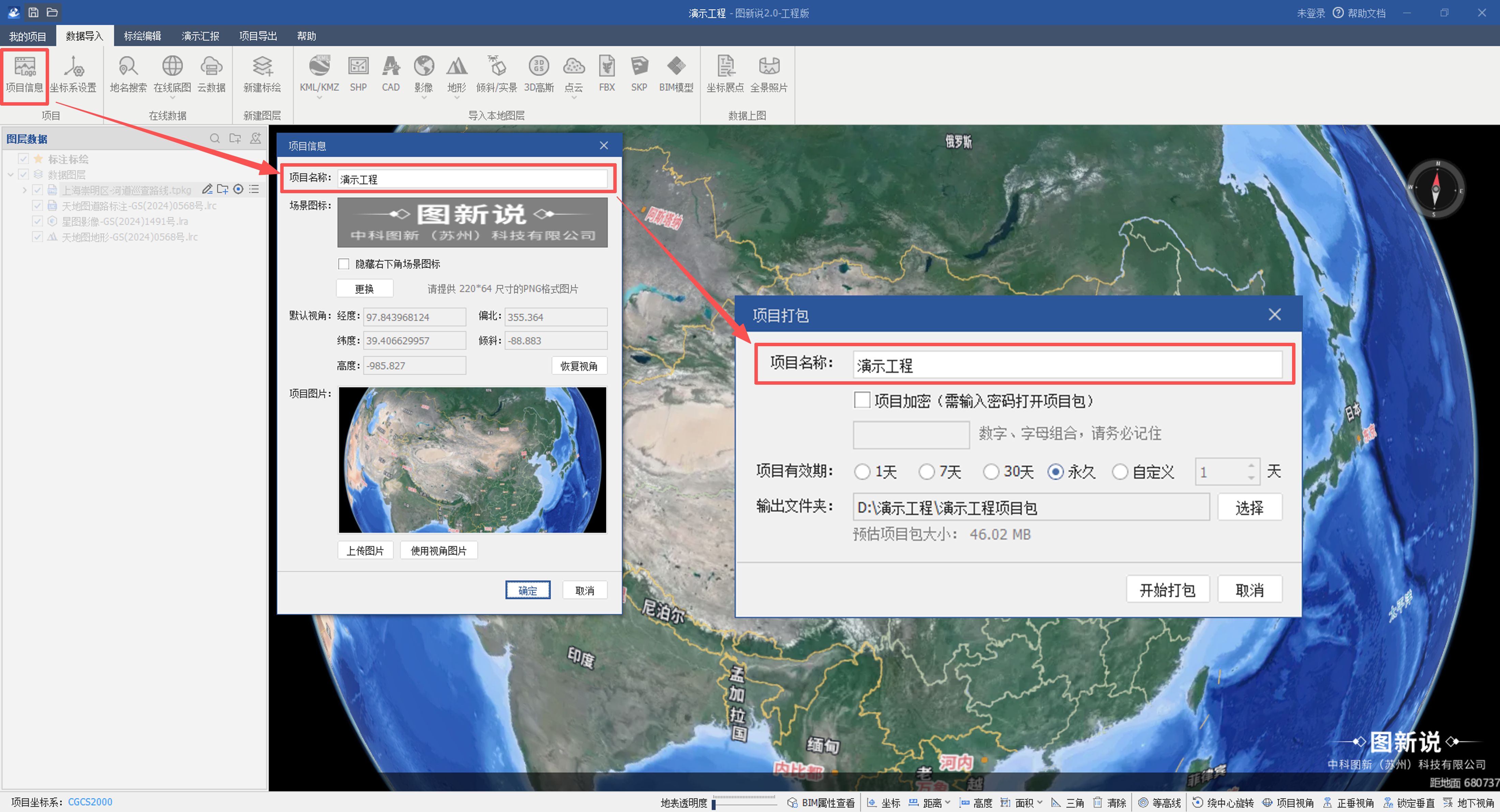The height and width of the screenshot is (812, 1500).
Task: Click 项目名称 field in 项目打包 dialog
Action: 1067,365
